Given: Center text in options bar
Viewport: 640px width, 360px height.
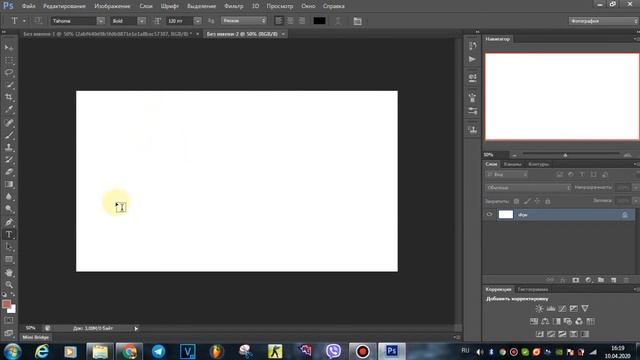Looking at the screenshot, I should pos(290,21).
